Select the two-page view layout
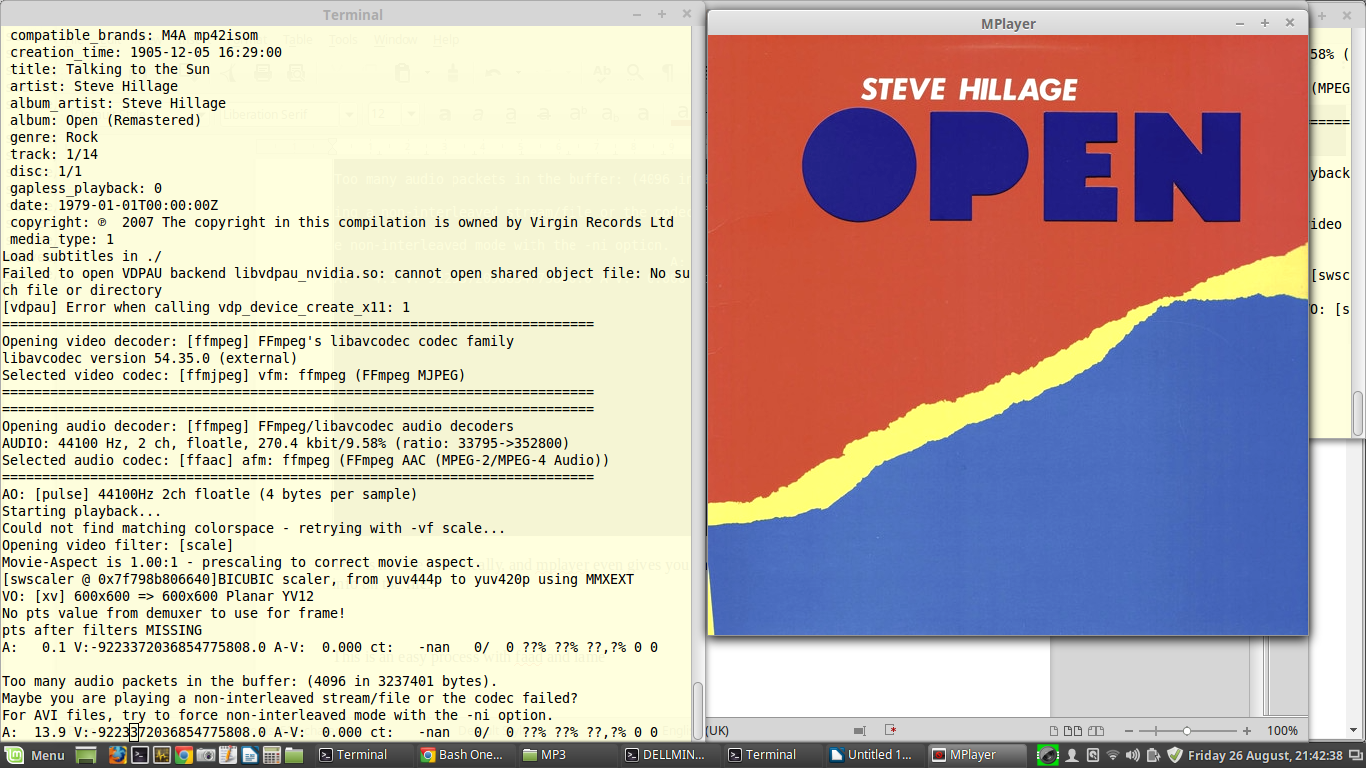The width and height of the screenshot is (1366, 768). (x=1073, y=731)
